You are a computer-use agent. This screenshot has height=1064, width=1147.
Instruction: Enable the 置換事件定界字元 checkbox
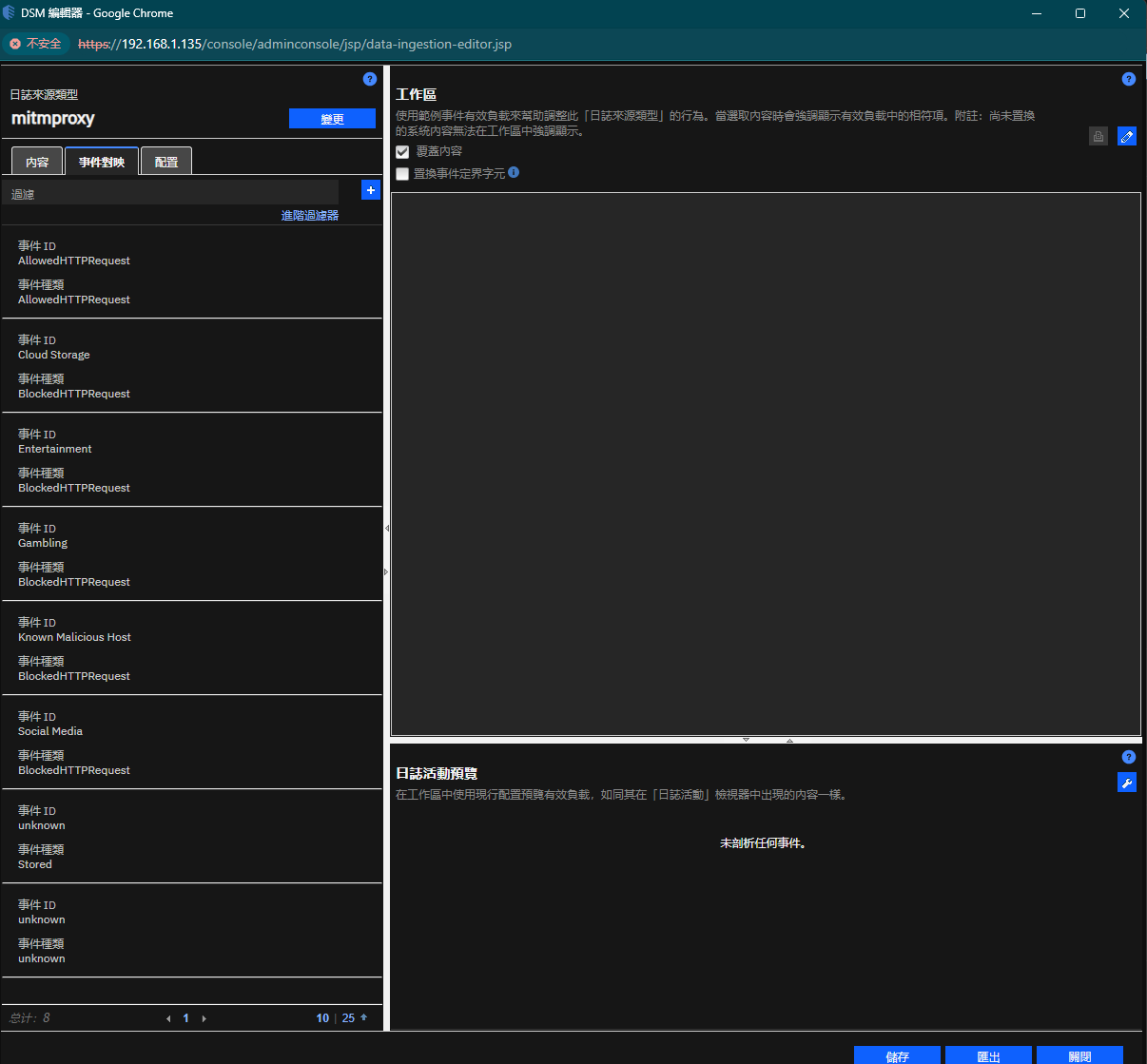tap(402, 174)
